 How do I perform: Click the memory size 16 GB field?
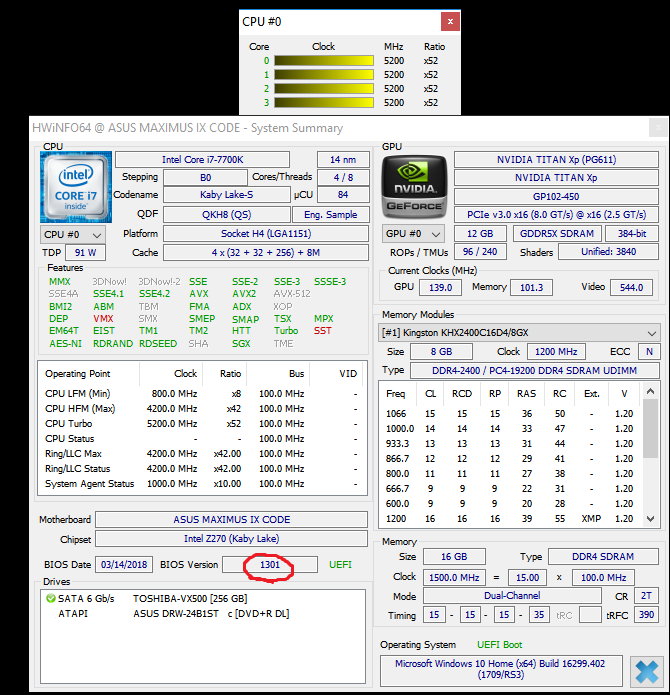(454, 557)
